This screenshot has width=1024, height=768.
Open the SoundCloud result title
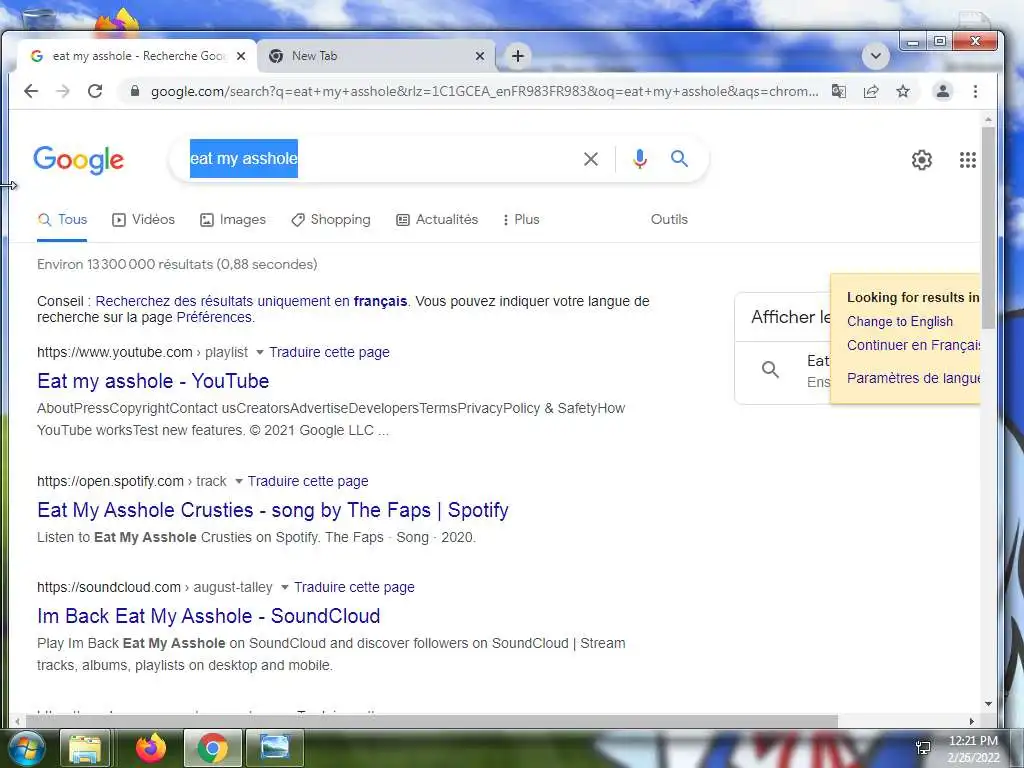[208, 616]
